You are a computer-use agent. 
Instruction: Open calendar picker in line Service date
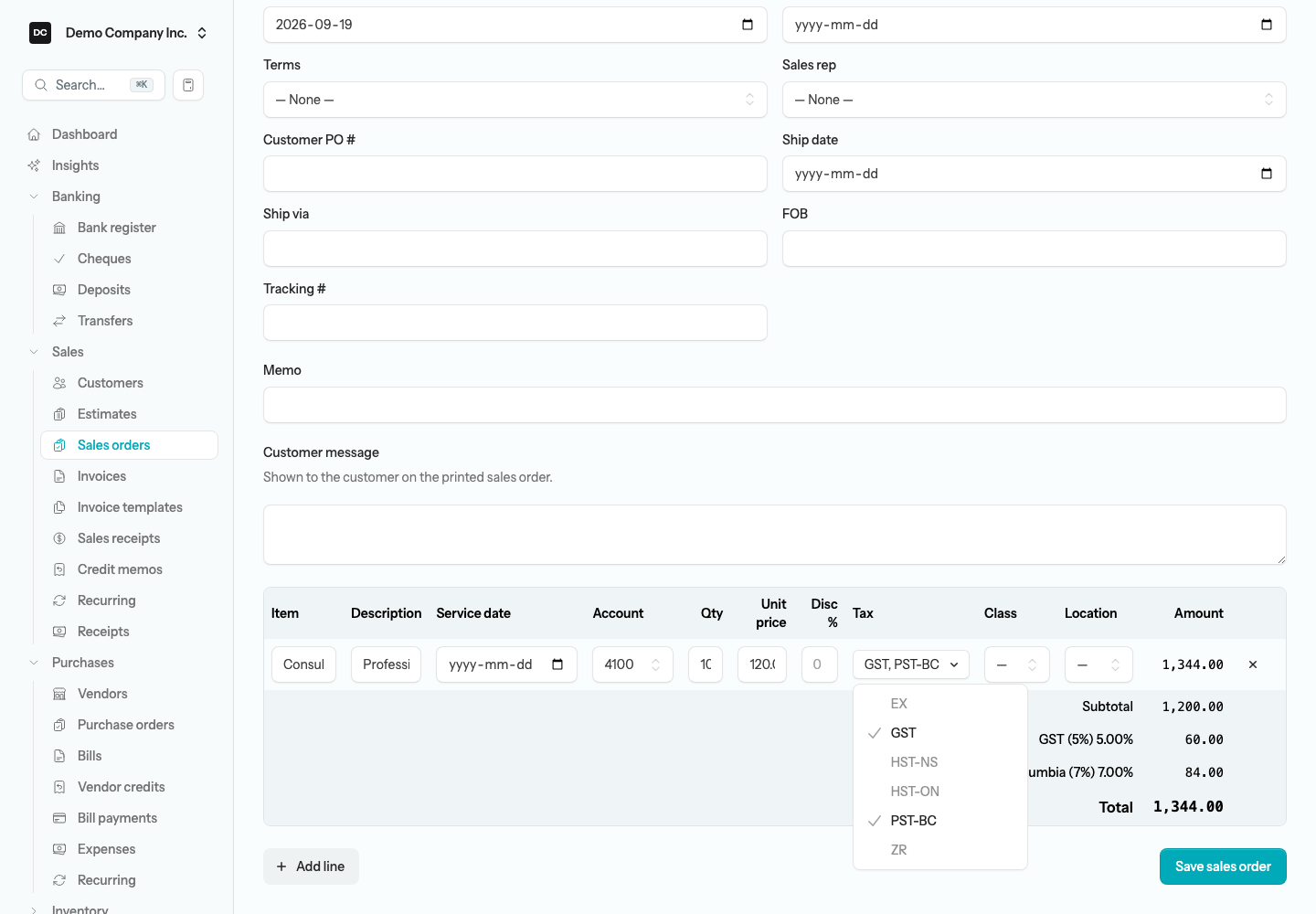click(x=557, y=664)
